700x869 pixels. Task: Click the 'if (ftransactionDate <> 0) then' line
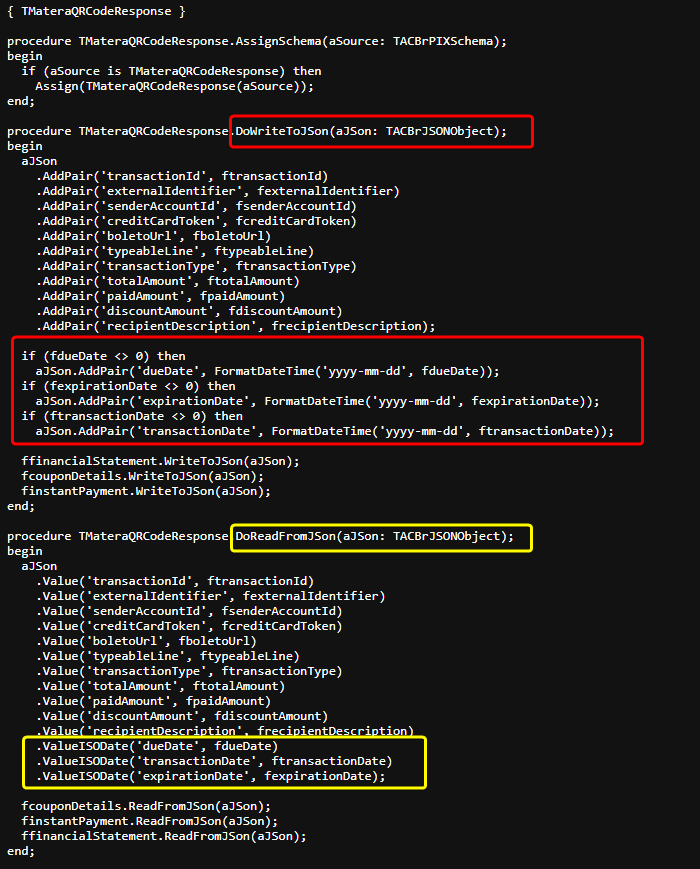pyautogui.click(x=132, y=416)
